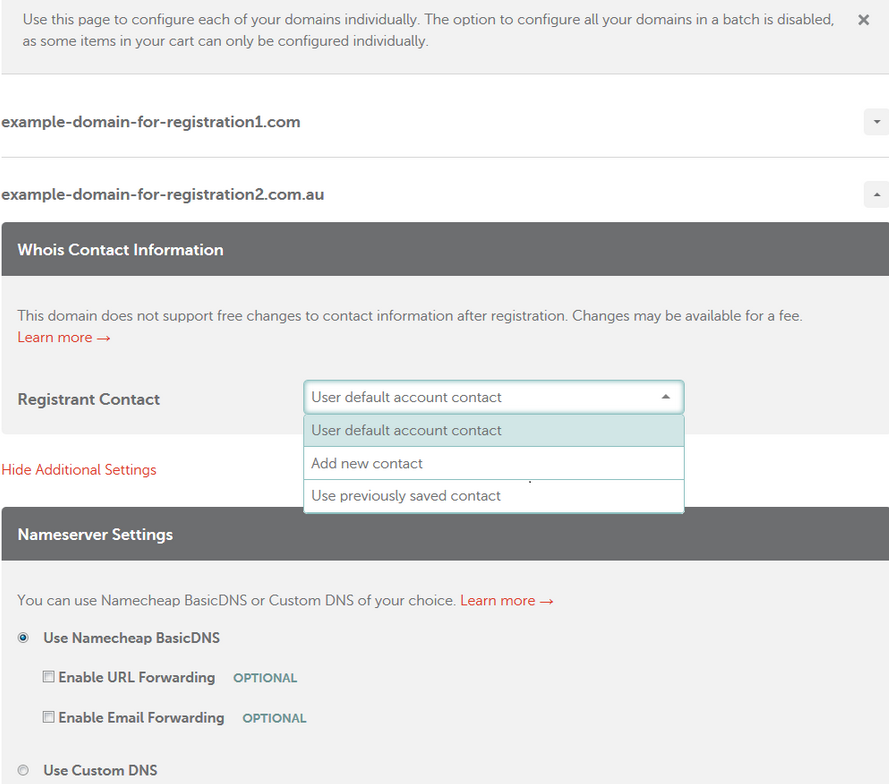
Task: Hide Additional Settings for this domain
Action: coord(79,469)
